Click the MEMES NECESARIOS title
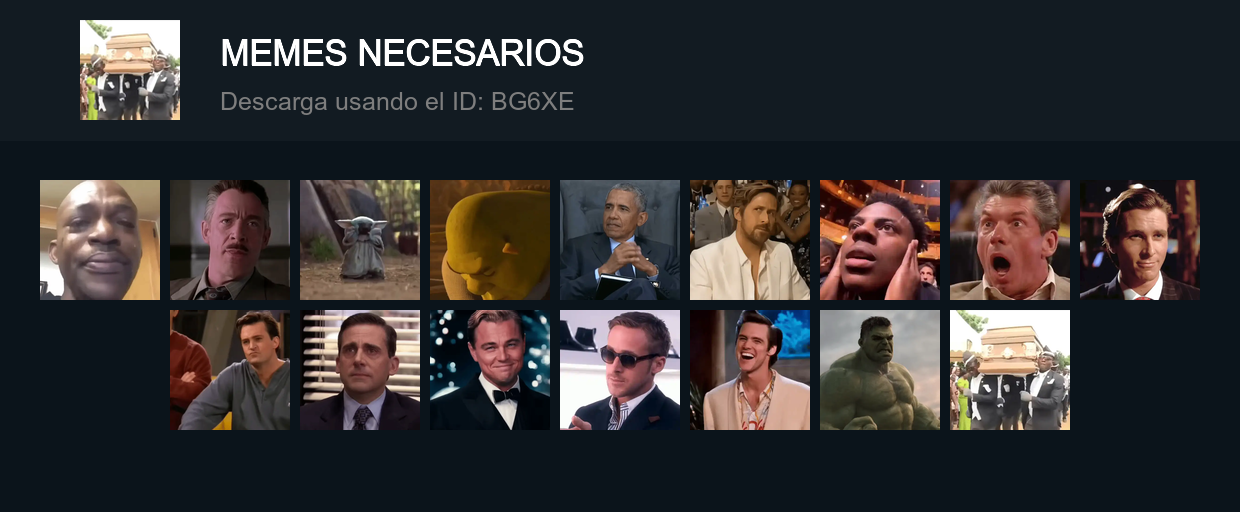 coord(402,53)
